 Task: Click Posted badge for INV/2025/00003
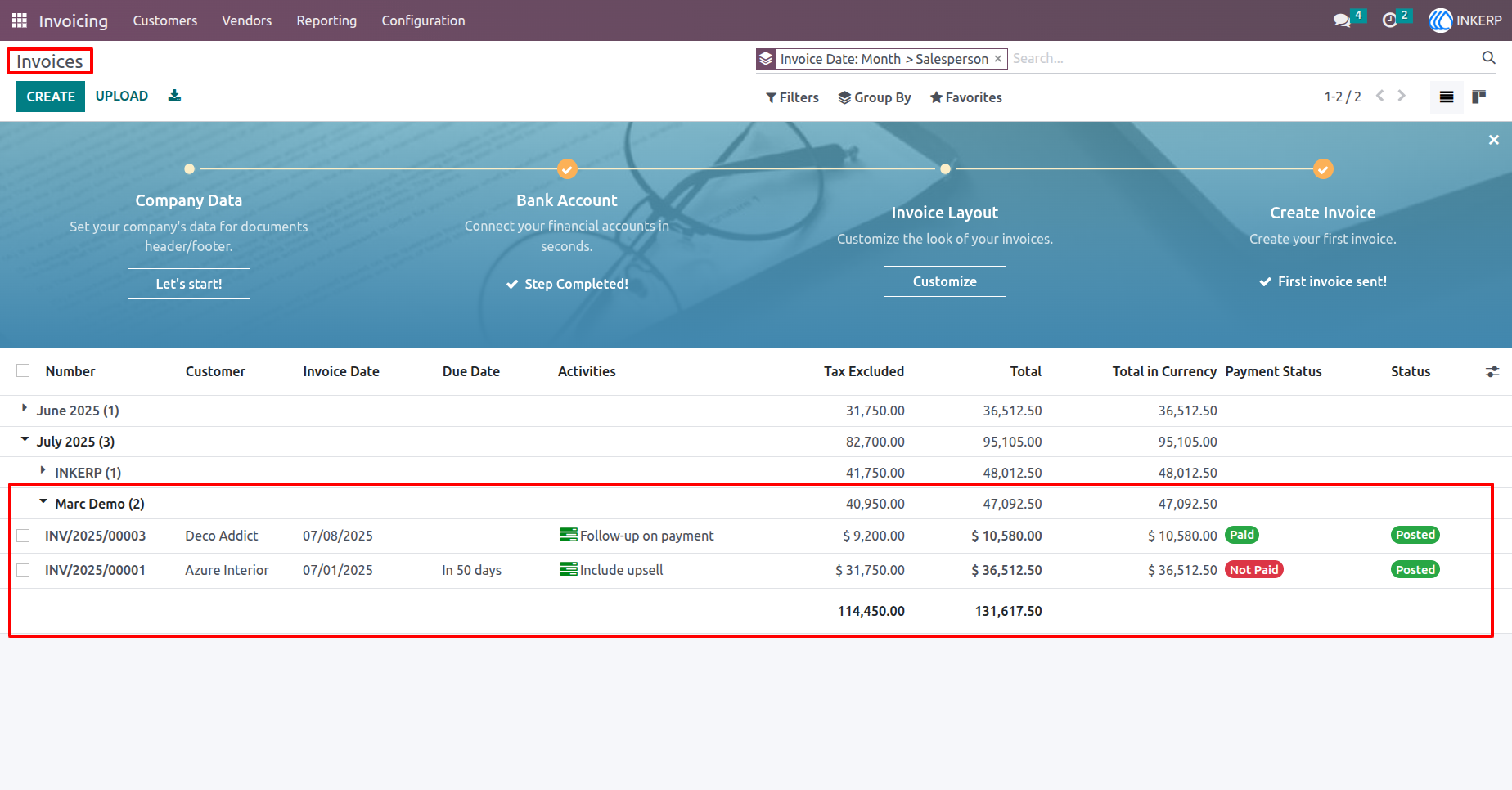click(1415, 535)
